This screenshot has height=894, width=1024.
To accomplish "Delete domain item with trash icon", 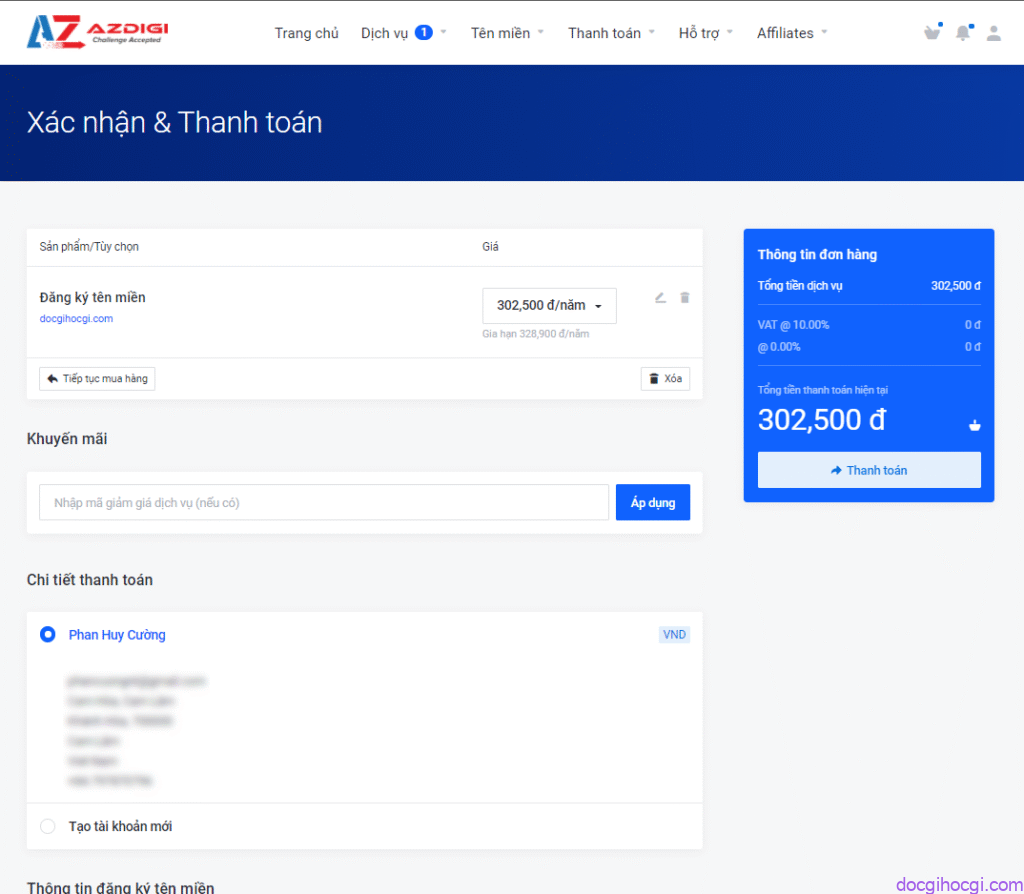I will [684, 298].
